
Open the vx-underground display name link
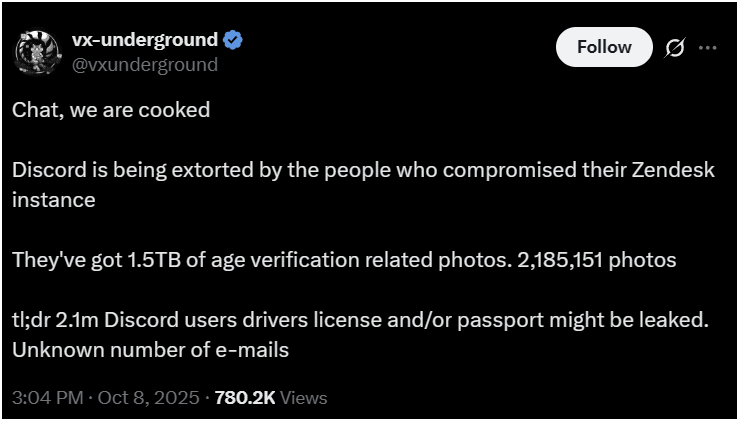tap(144, 40)
